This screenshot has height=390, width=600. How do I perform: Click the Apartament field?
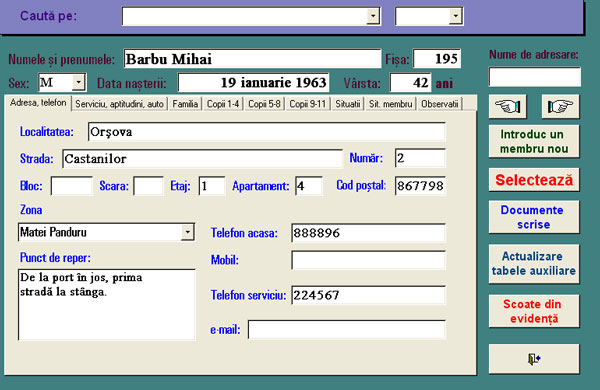click(x=309, y=186)
